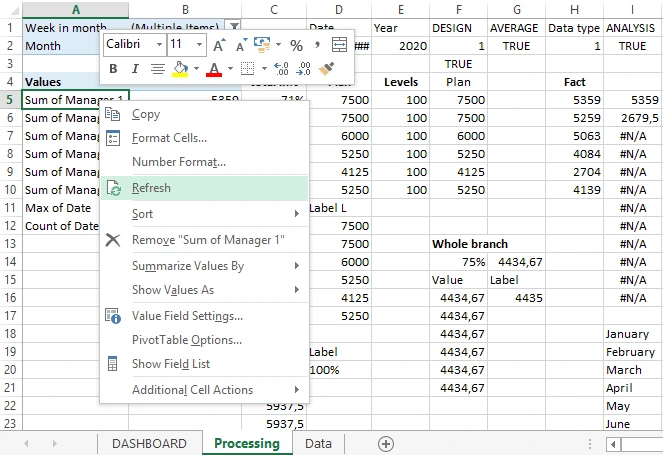Open the font size 11 dropdown
The width and height of the screenshot is (663, 455).
pos(199,44)
